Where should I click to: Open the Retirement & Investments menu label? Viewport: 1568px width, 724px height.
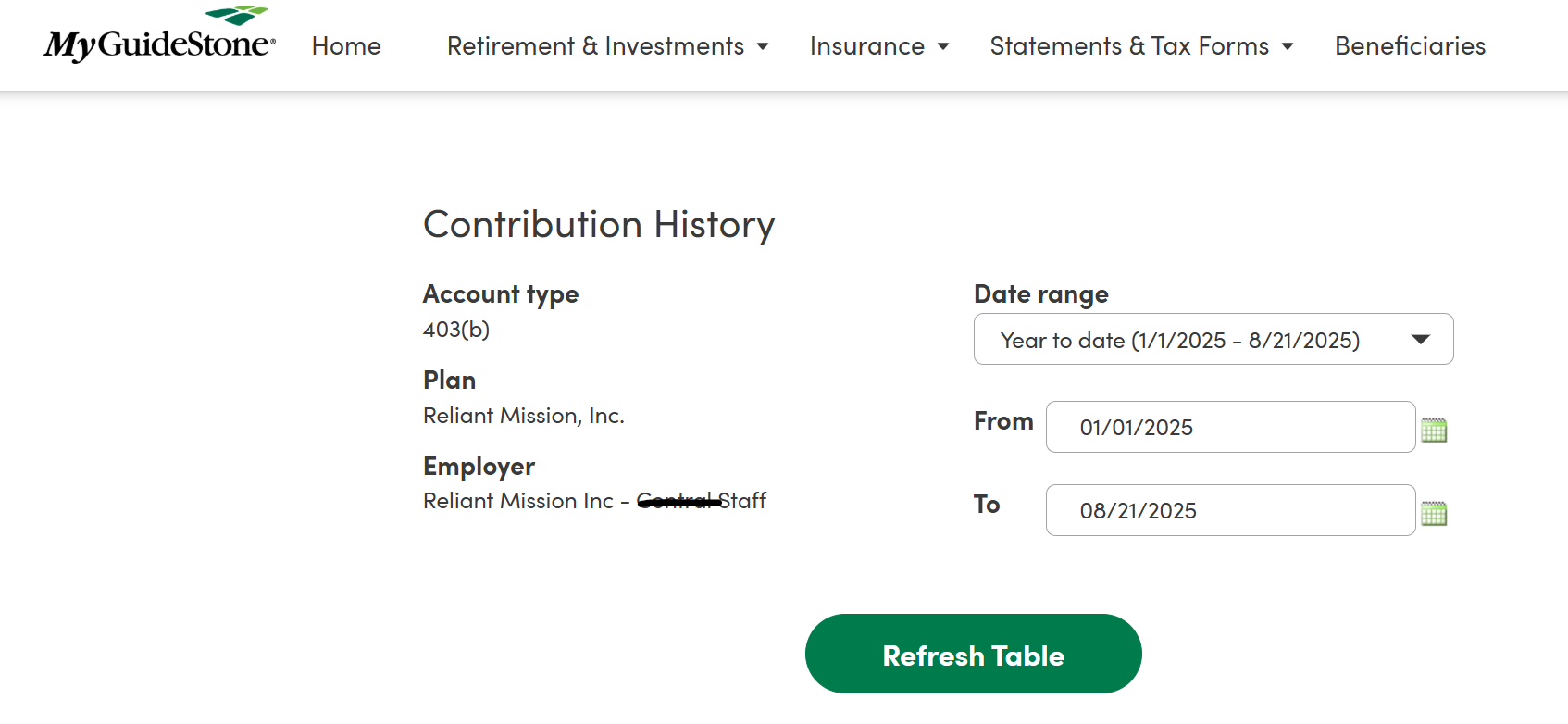[x=595, y=46]
